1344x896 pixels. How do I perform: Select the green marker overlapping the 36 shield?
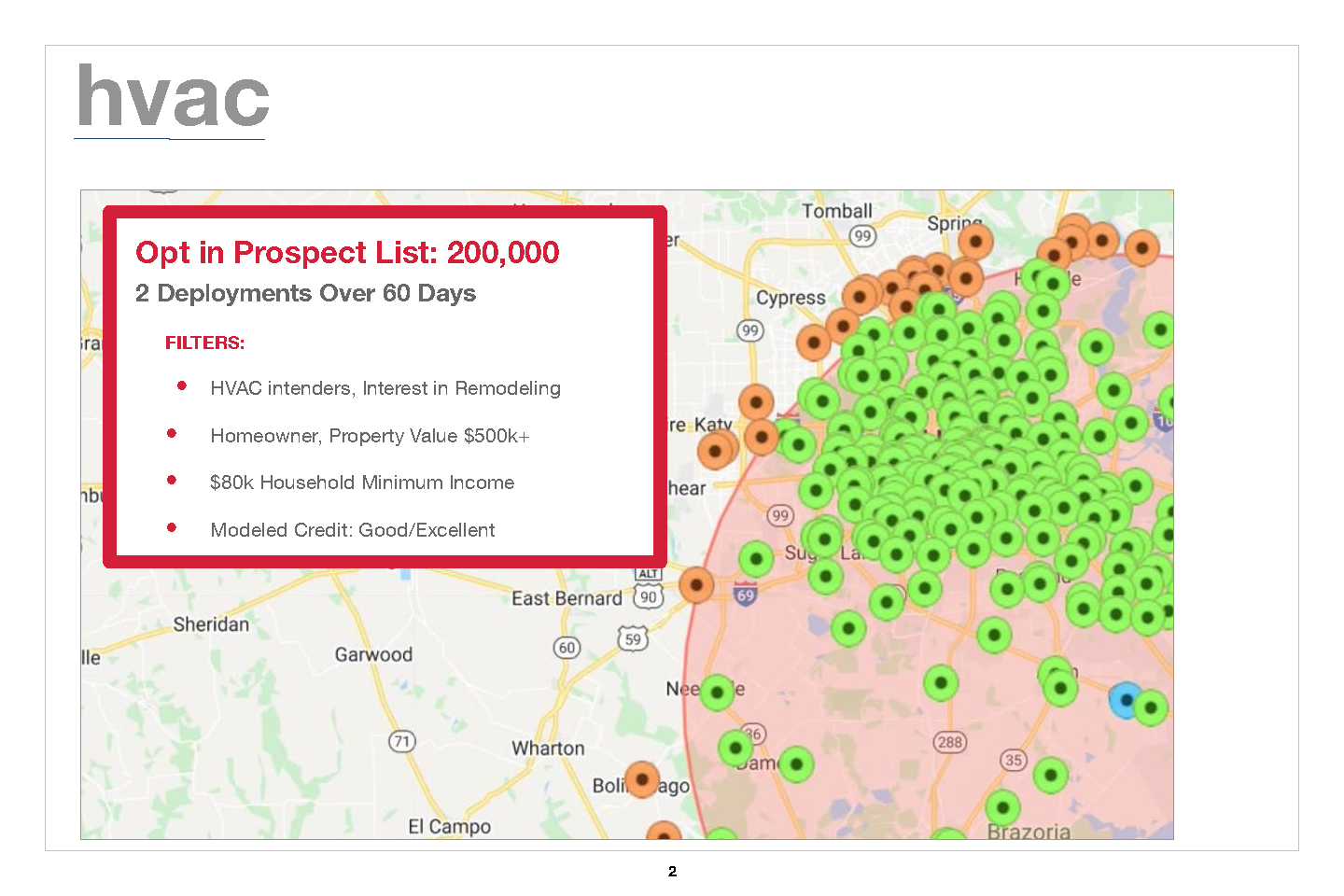[735, 748]
